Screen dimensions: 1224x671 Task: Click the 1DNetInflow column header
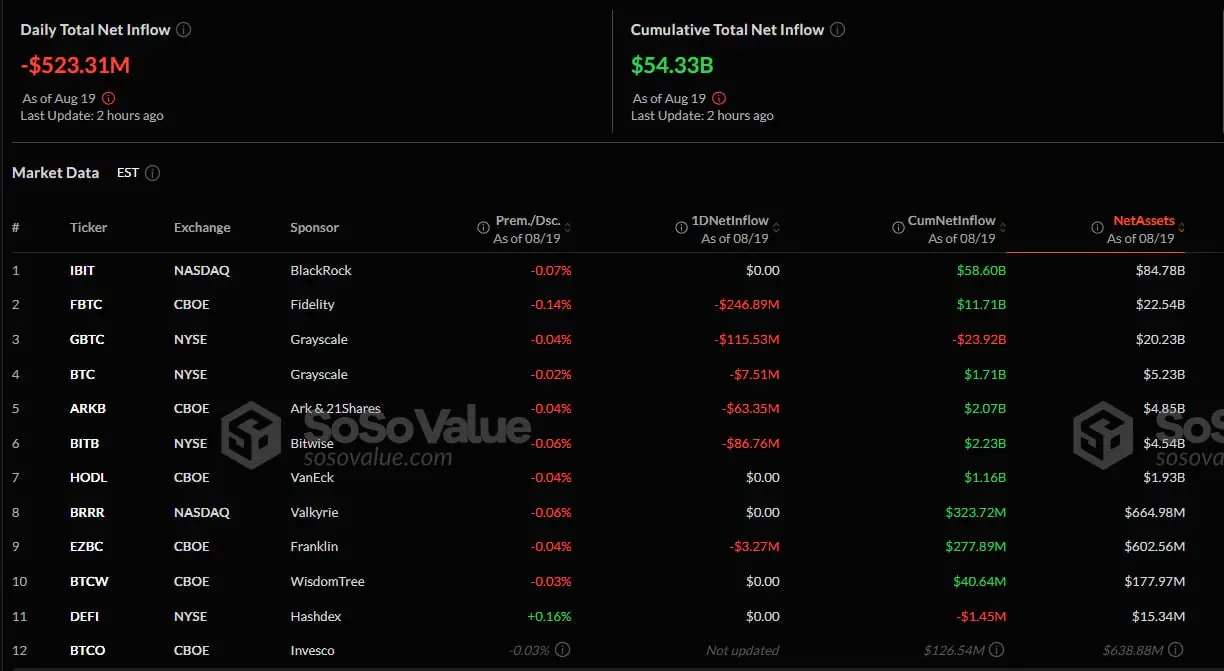pyautogui.click(x=732, y=221)
